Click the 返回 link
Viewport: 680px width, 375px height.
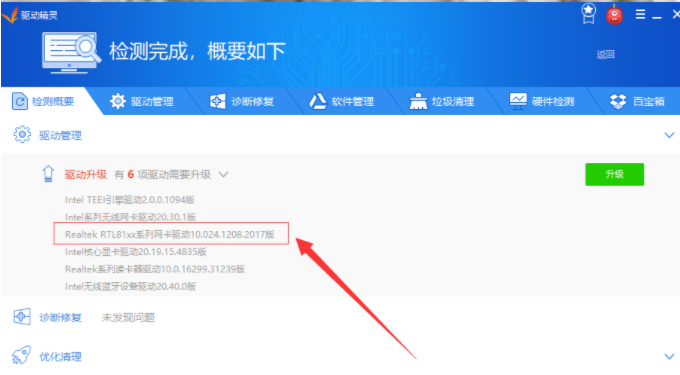605,54
